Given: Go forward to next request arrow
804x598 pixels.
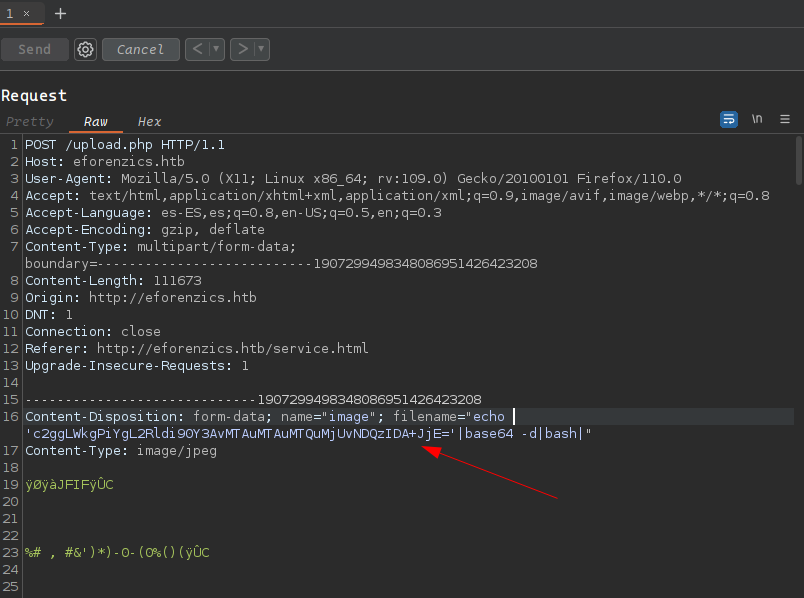Looking at the screenshot, I should tap(243, 49).
